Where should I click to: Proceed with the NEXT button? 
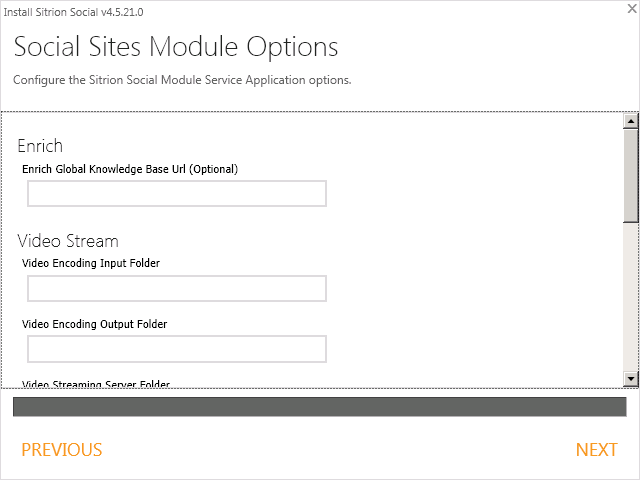pyautogui.click(x=596, y=450)
